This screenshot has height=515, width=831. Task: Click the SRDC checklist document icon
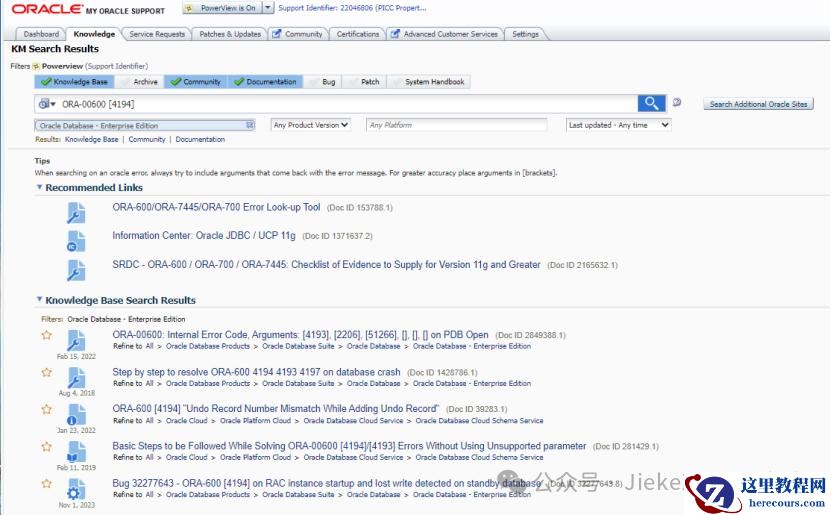coord(76,270)
